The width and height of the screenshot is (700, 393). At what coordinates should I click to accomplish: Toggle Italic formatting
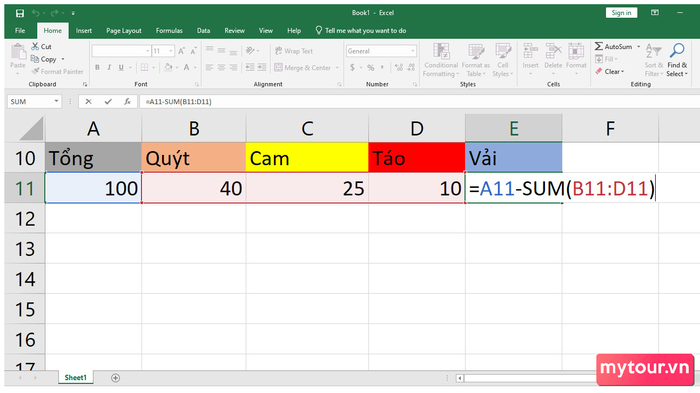click(x=109, y=67)
